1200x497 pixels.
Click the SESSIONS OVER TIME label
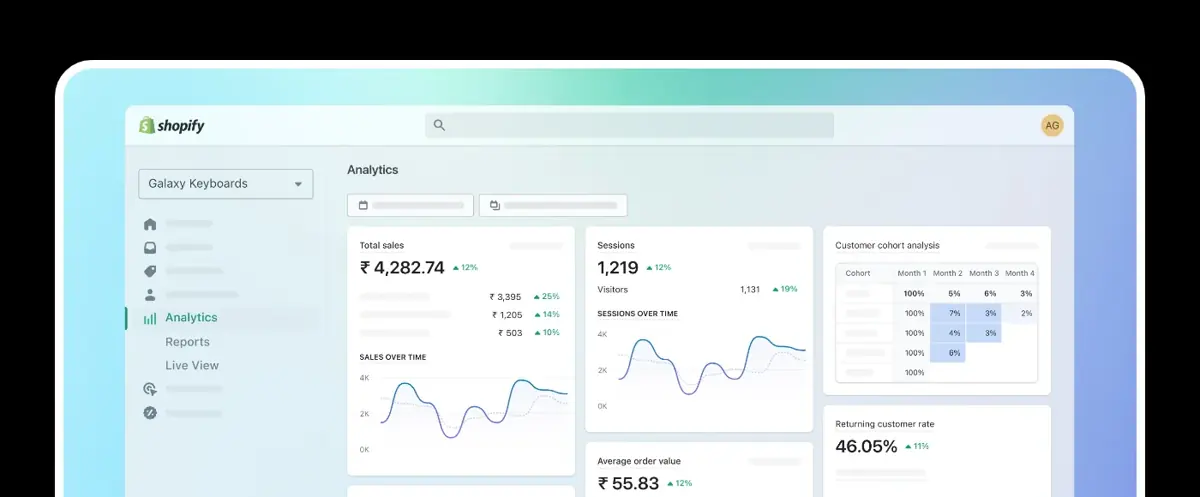(x=637, y=314)
